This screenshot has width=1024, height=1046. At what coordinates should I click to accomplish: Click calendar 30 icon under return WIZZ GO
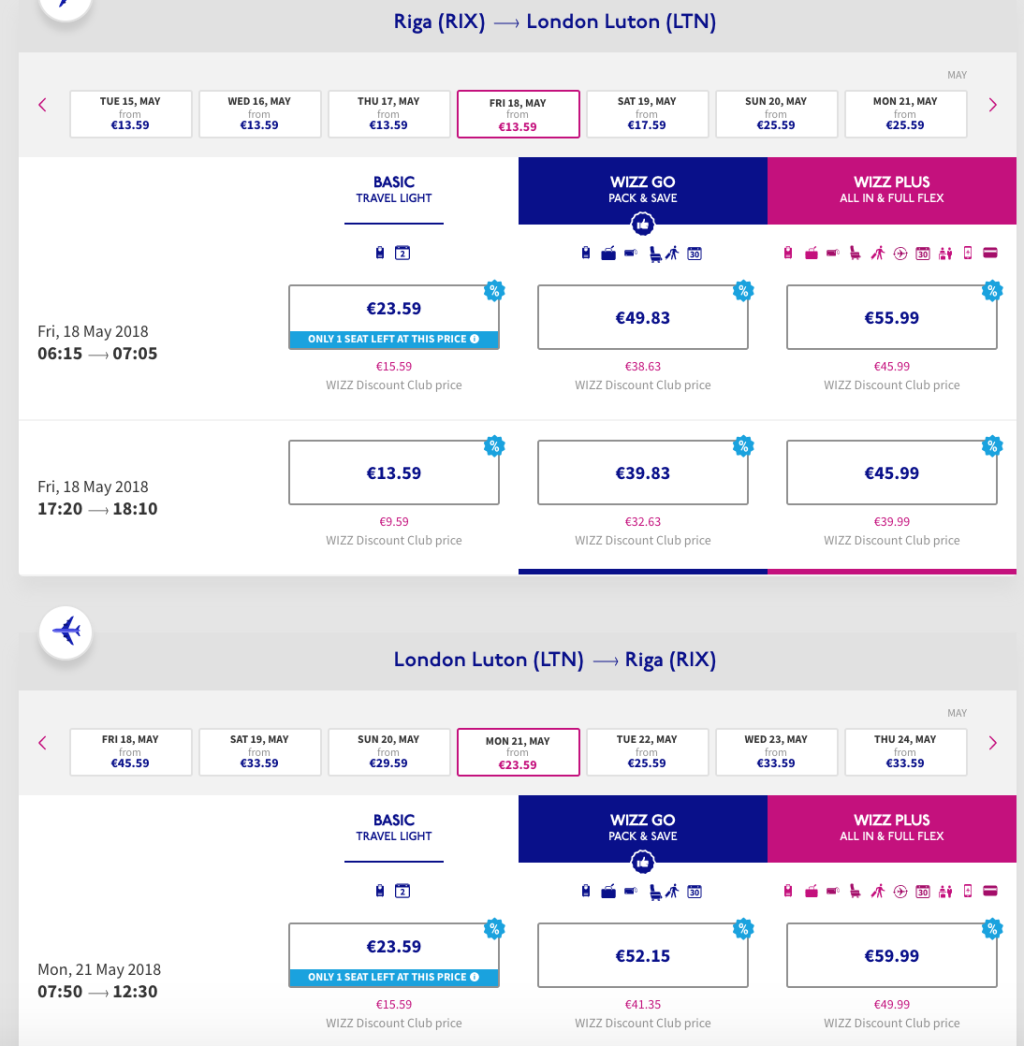coord(694,891)
